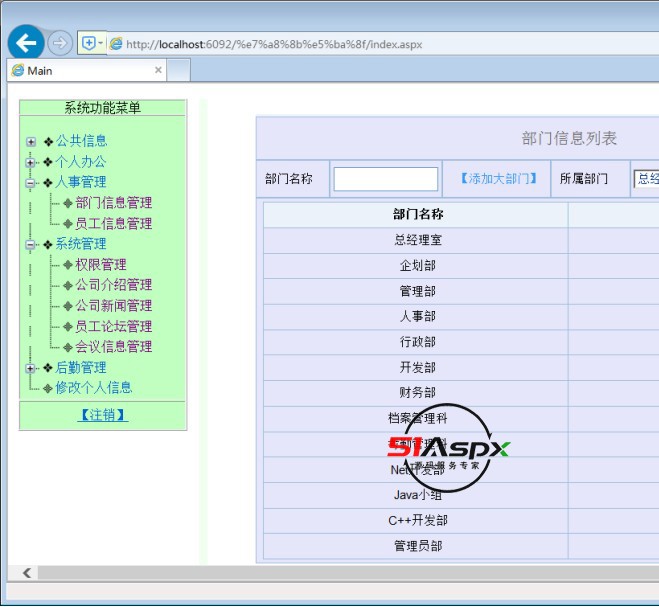Expand the 后勤管理 tree node
This screenshot has width=659, height=607.
click(31, 368)
